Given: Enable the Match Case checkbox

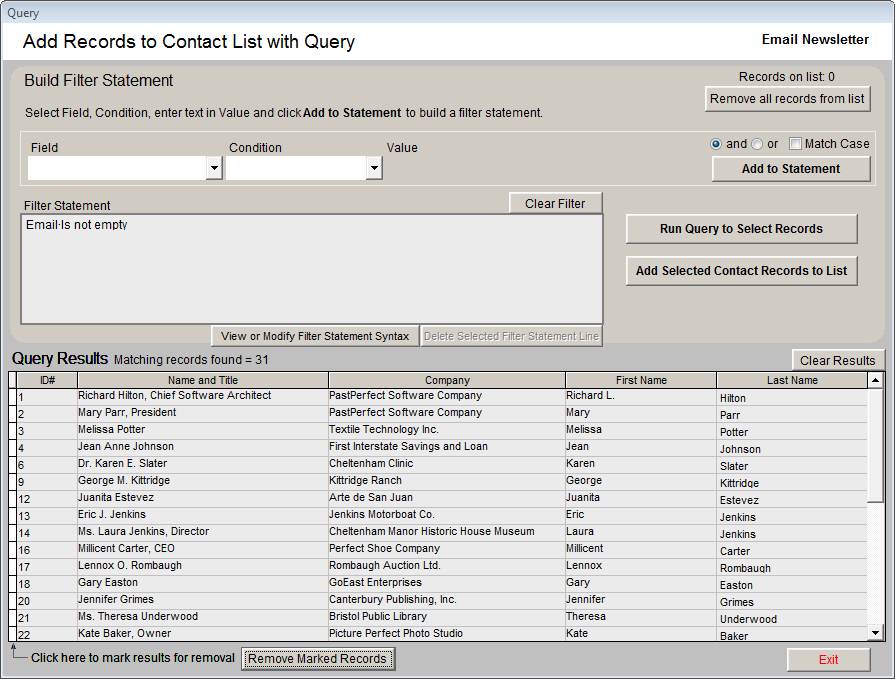Looking at the screenshot, I should [x=794, y=143].
